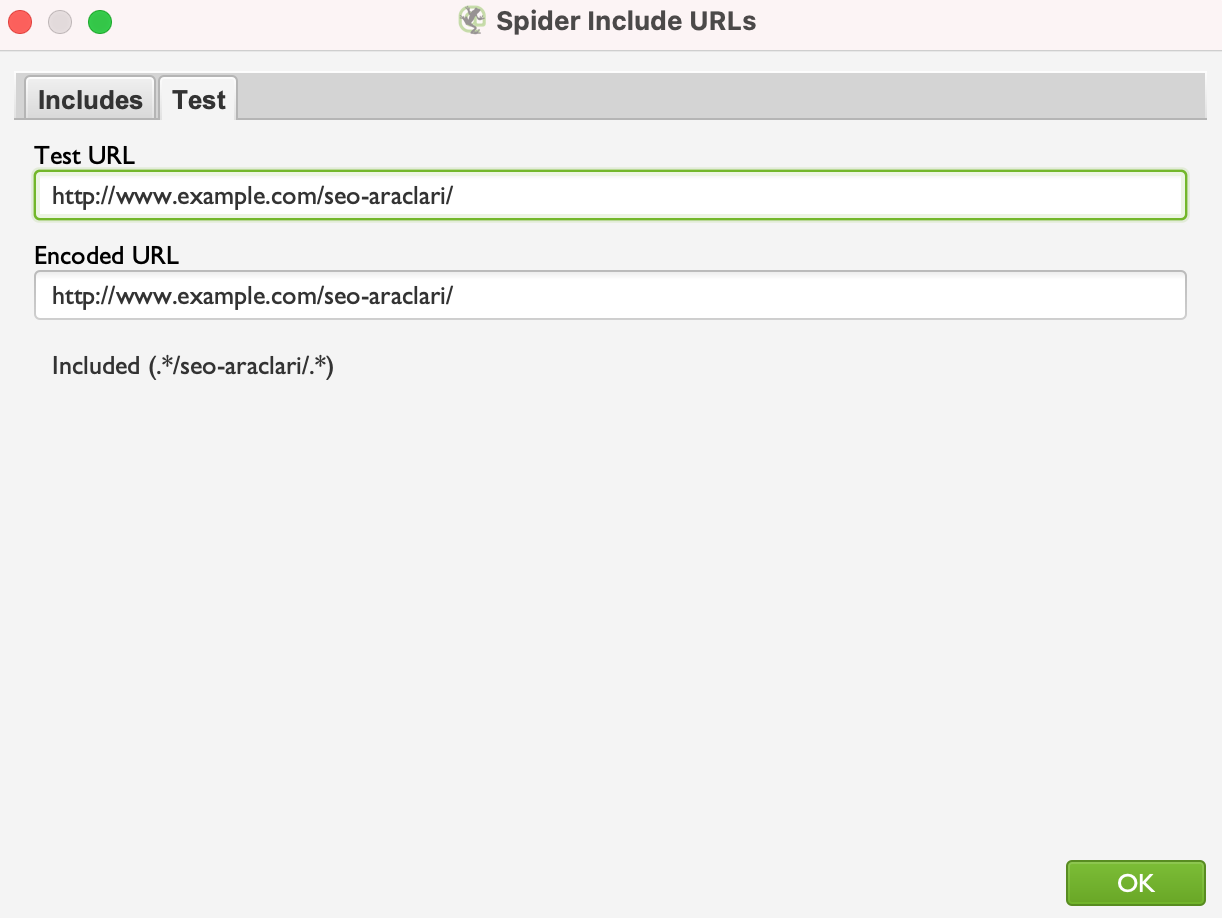
Task: Click "www.example.com" text in Encoded URL field
Action: click(x=217, y=296)
